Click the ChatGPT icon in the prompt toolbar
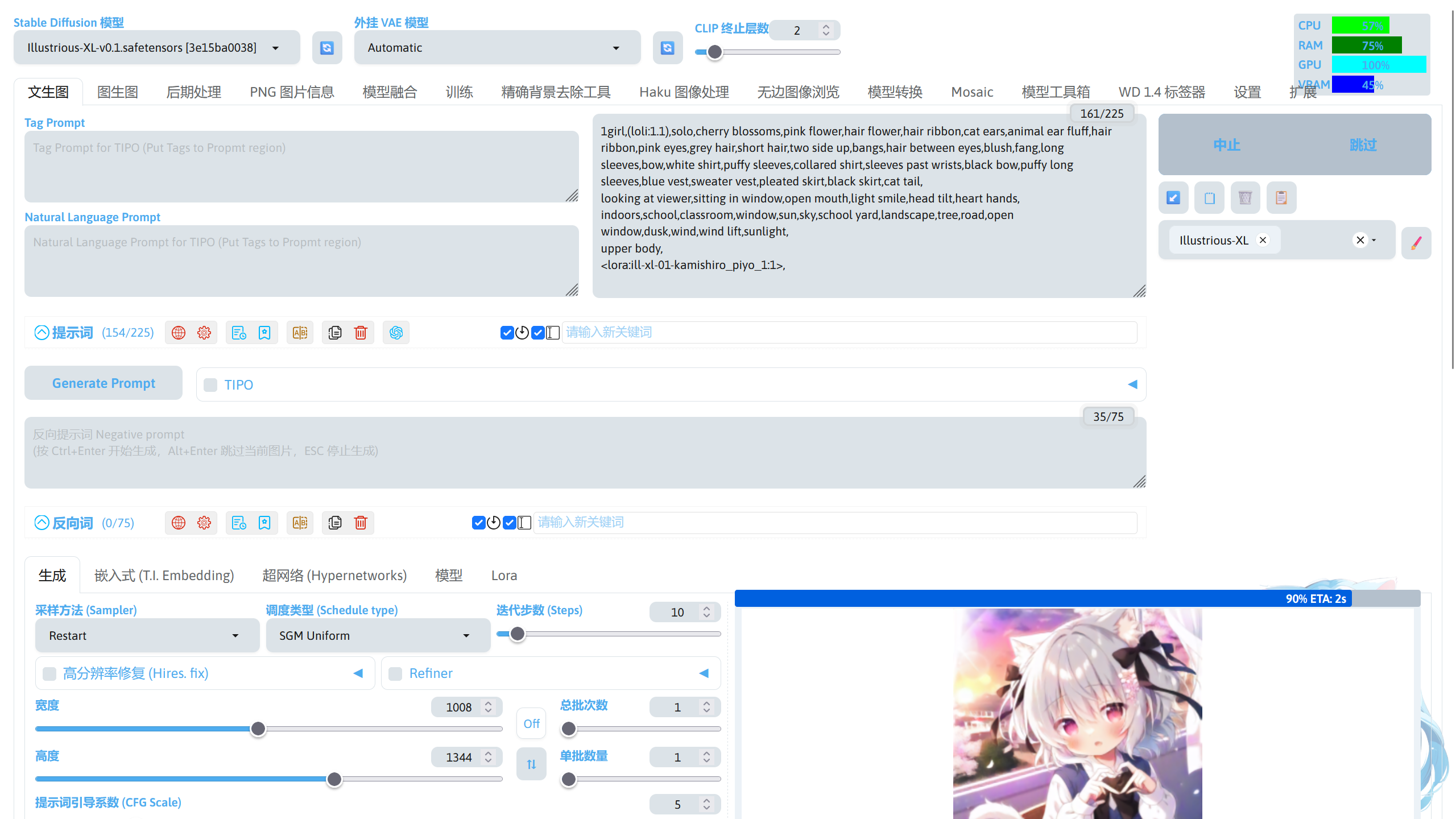Viewport: 1456px width, 819px height. (396, 333)
